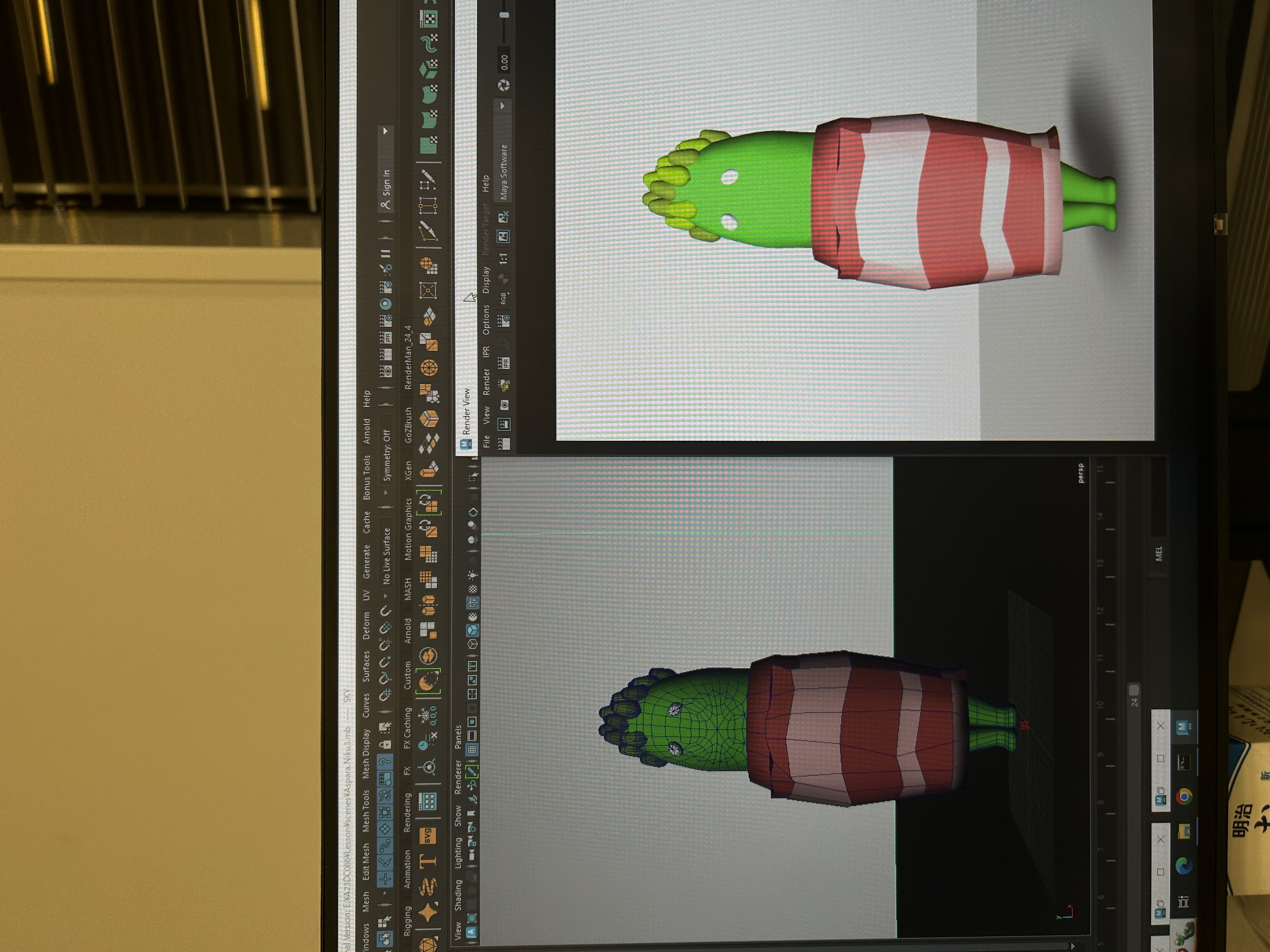
Task: Toggle use all lights bulb icon in viewport
Action: pos(472,575)
